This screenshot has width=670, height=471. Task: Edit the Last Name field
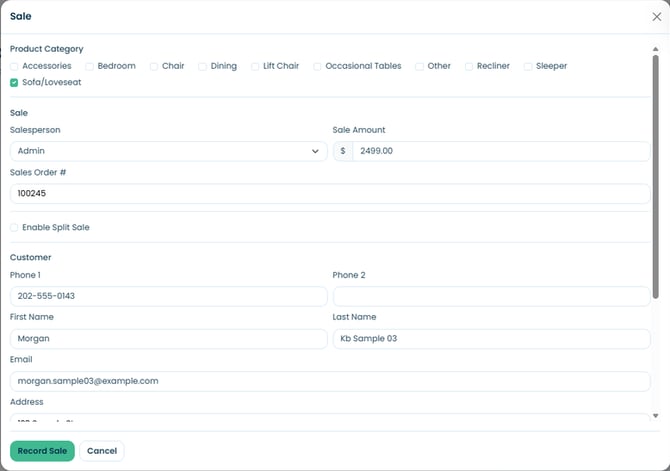[x=492, y=339]
